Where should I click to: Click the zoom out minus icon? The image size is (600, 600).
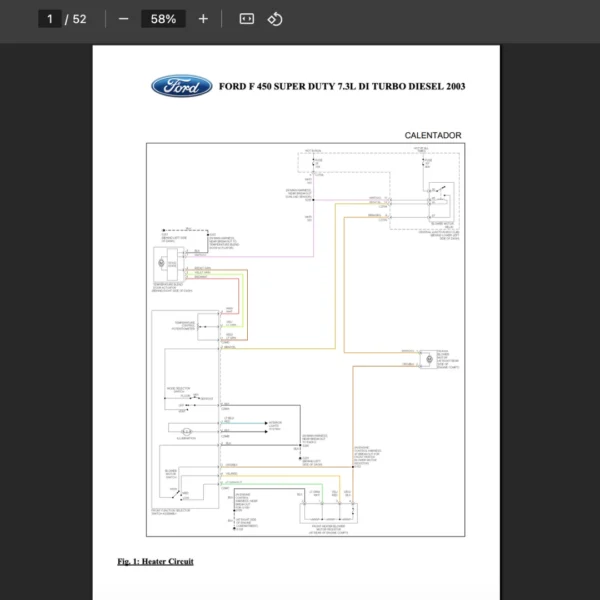click(x=123, y=19)
